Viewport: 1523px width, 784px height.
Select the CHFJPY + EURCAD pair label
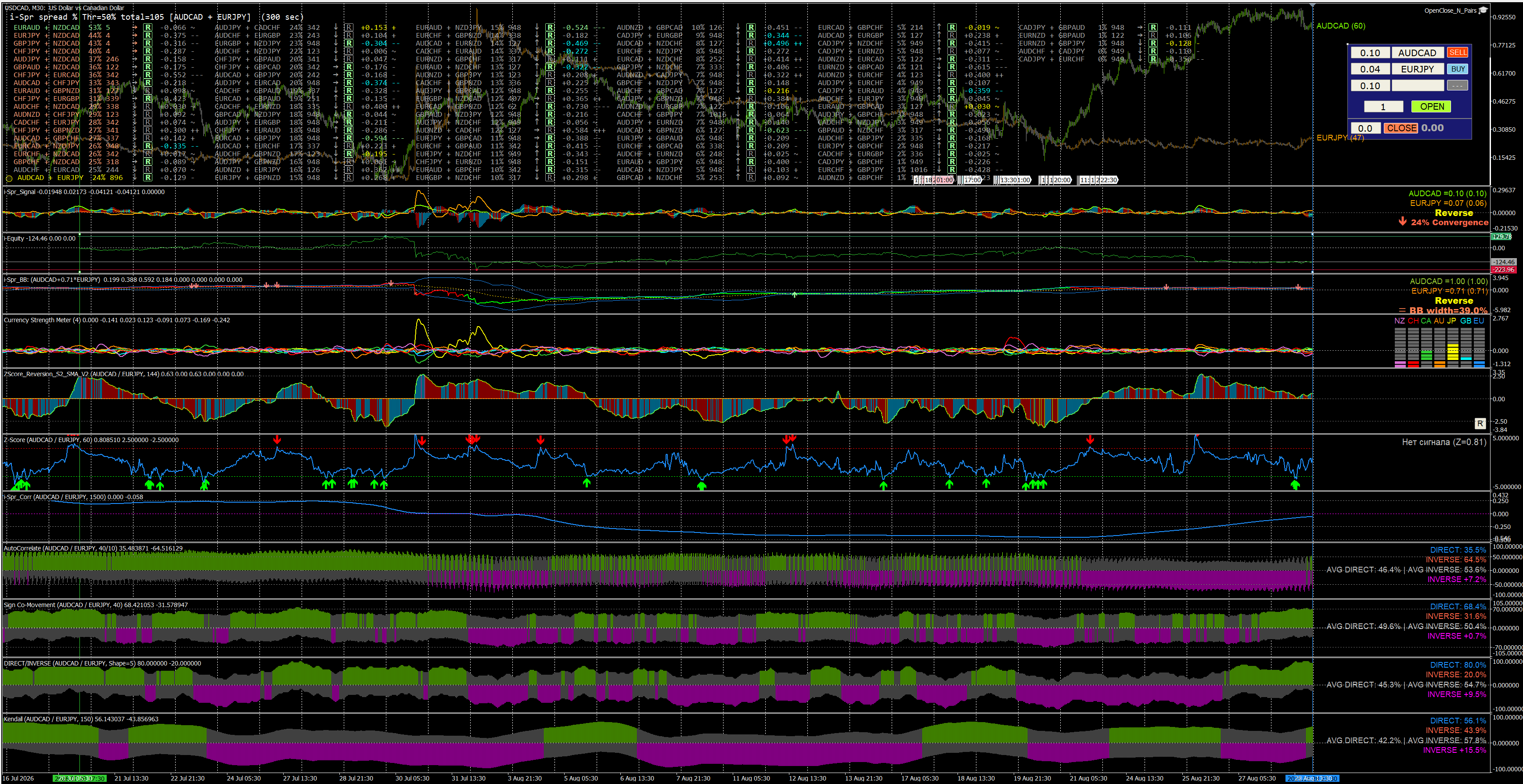tap(46, 75)
